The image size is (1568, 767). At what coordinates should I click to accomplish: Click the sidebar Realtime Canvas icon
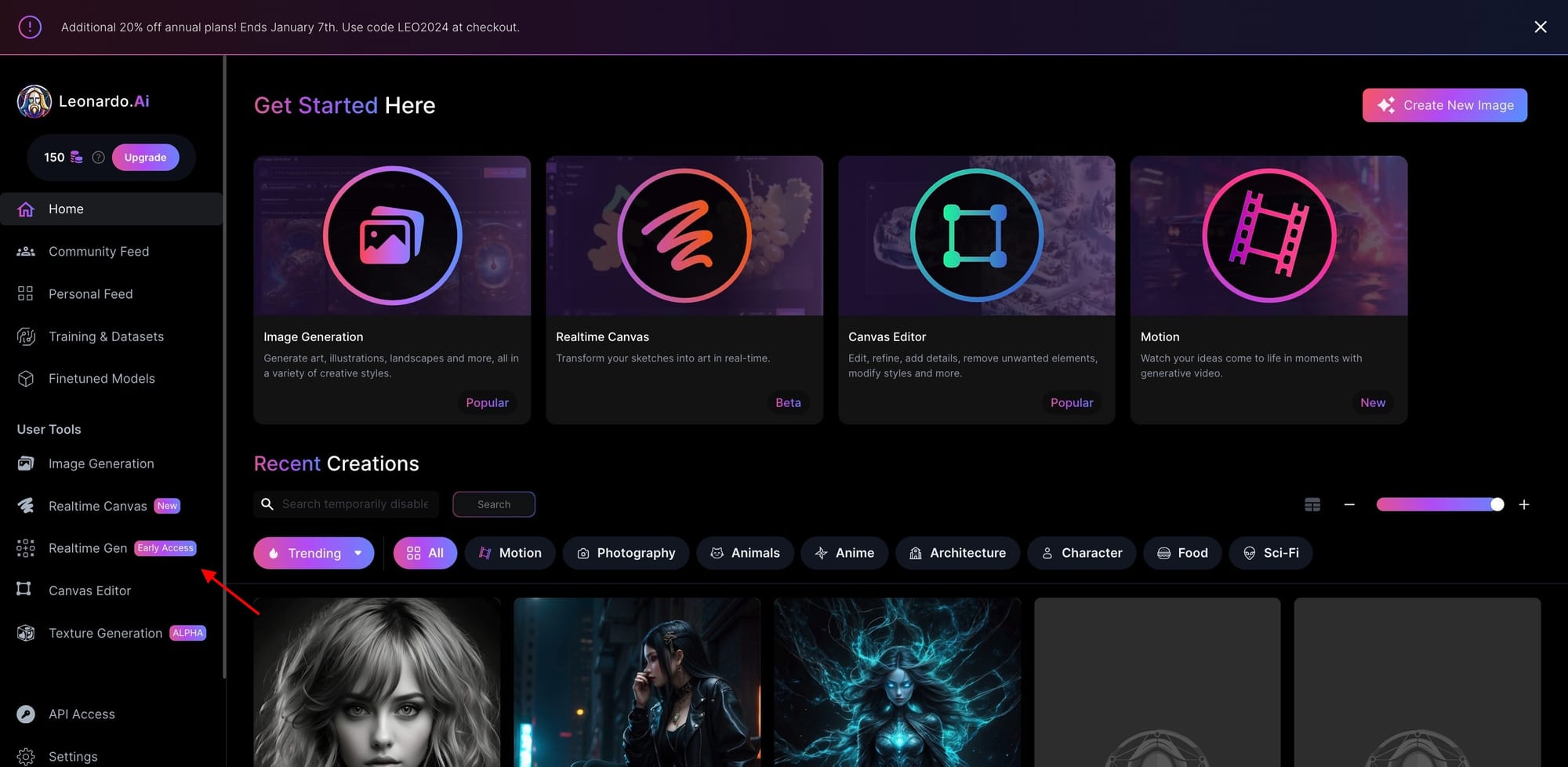pos(26,506)
